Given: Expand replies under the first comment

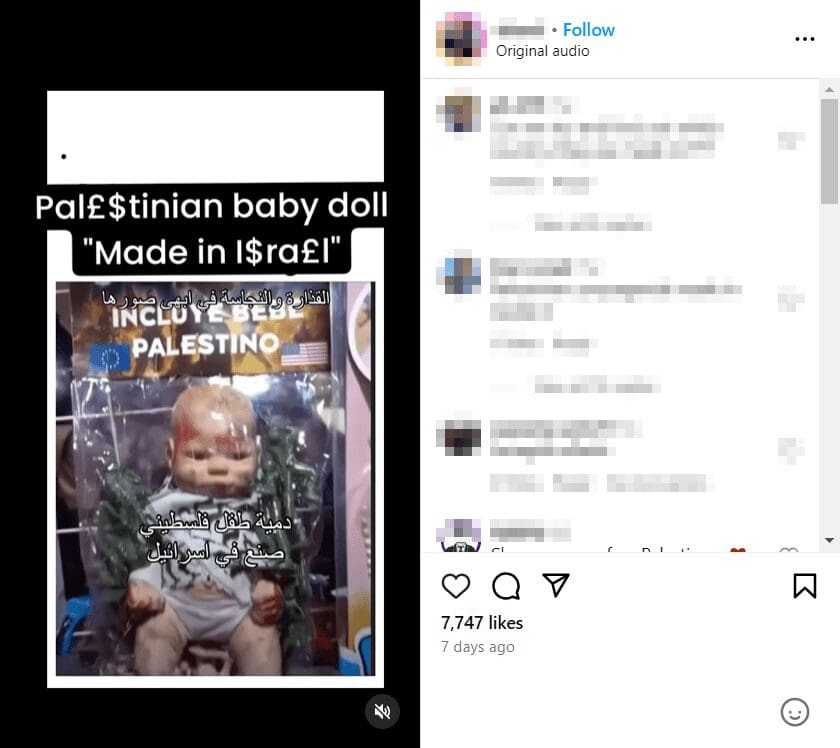Looking at the screenshot, I should point(592,223).
